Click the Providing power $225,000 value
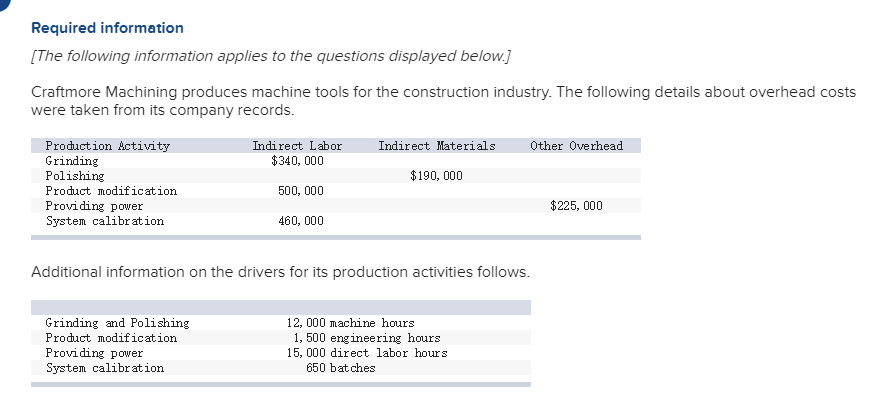 coord(577,206)
